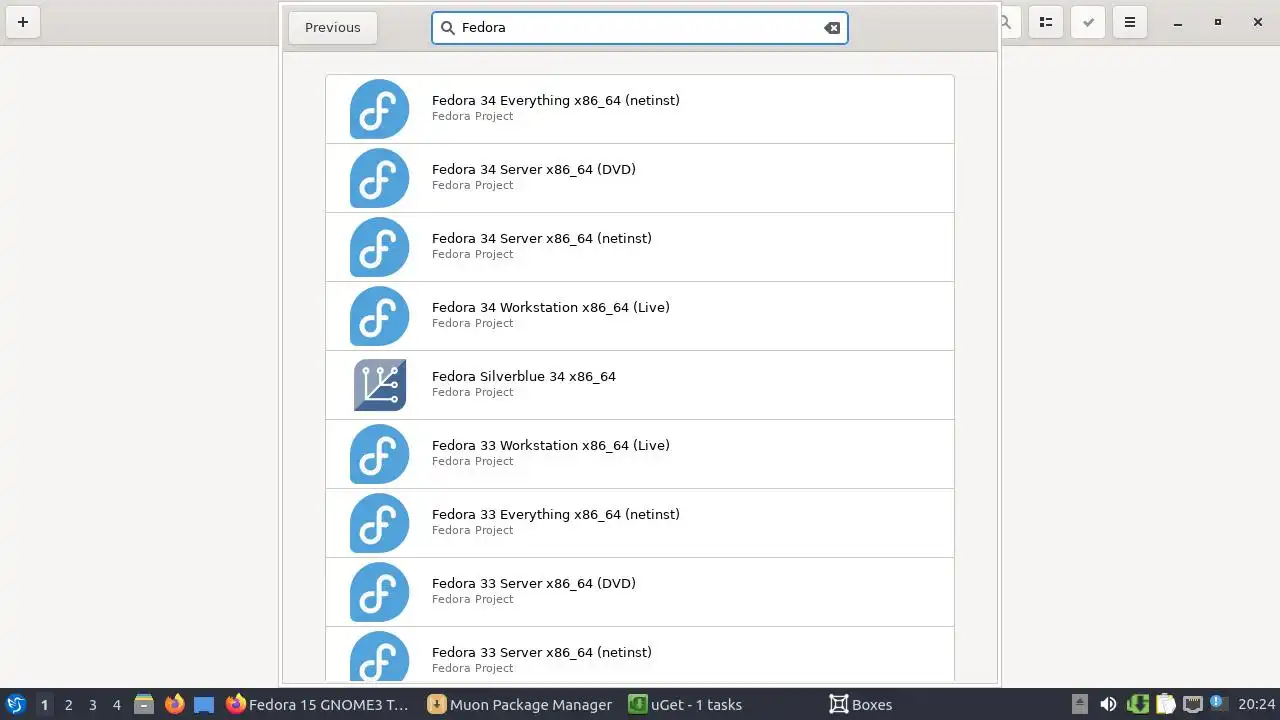This screenshot has height=720, width=1280.
Task: Click the show desktop icon in taskbar
Action: (204, 705)
